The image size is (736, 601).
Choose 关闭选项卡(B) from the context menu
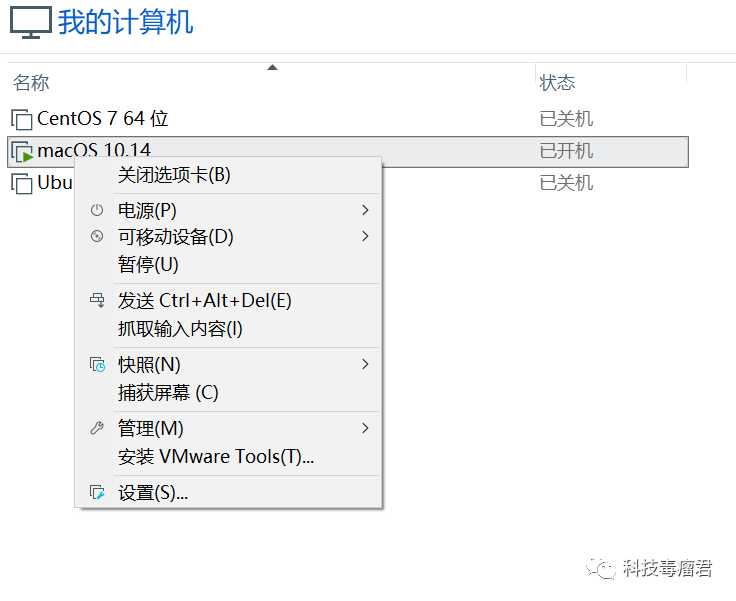coord(174,175)
